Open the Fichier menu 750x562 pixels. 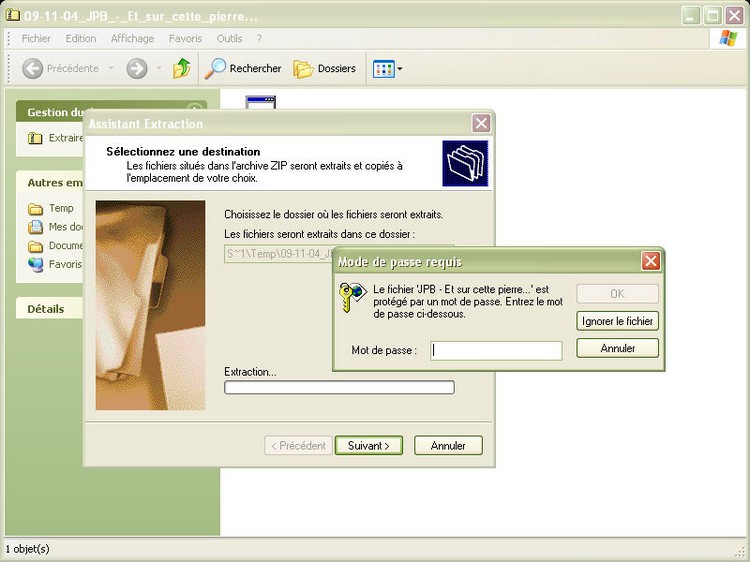tap(36, 38)
